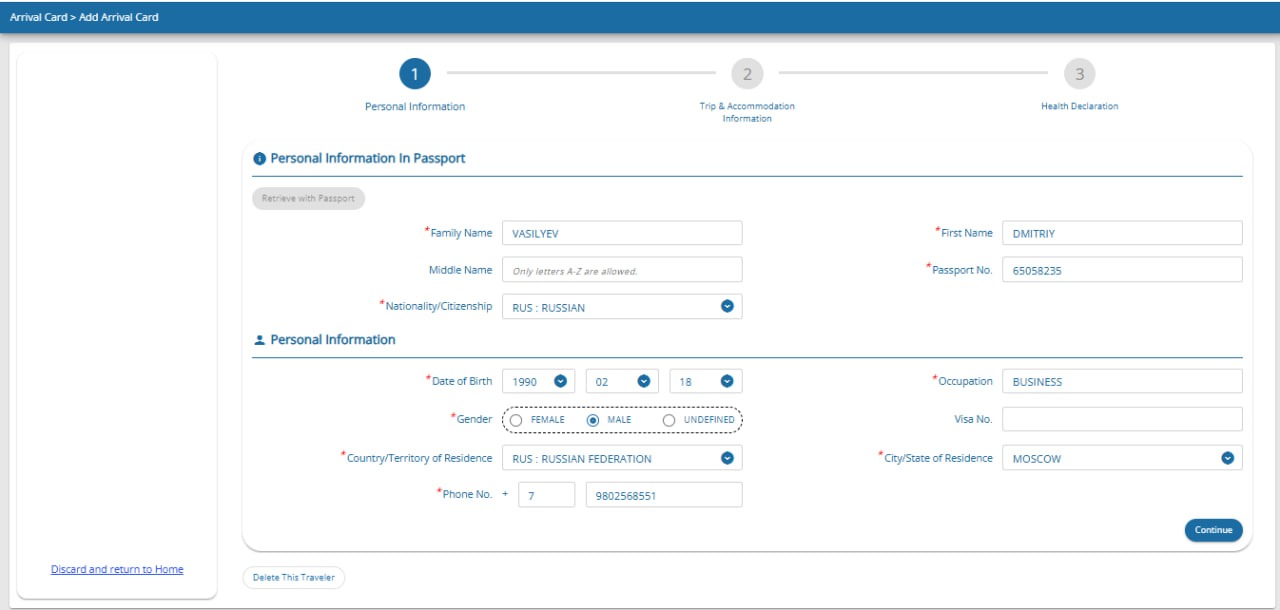Choose the UNDEFINED gender option

669,420
